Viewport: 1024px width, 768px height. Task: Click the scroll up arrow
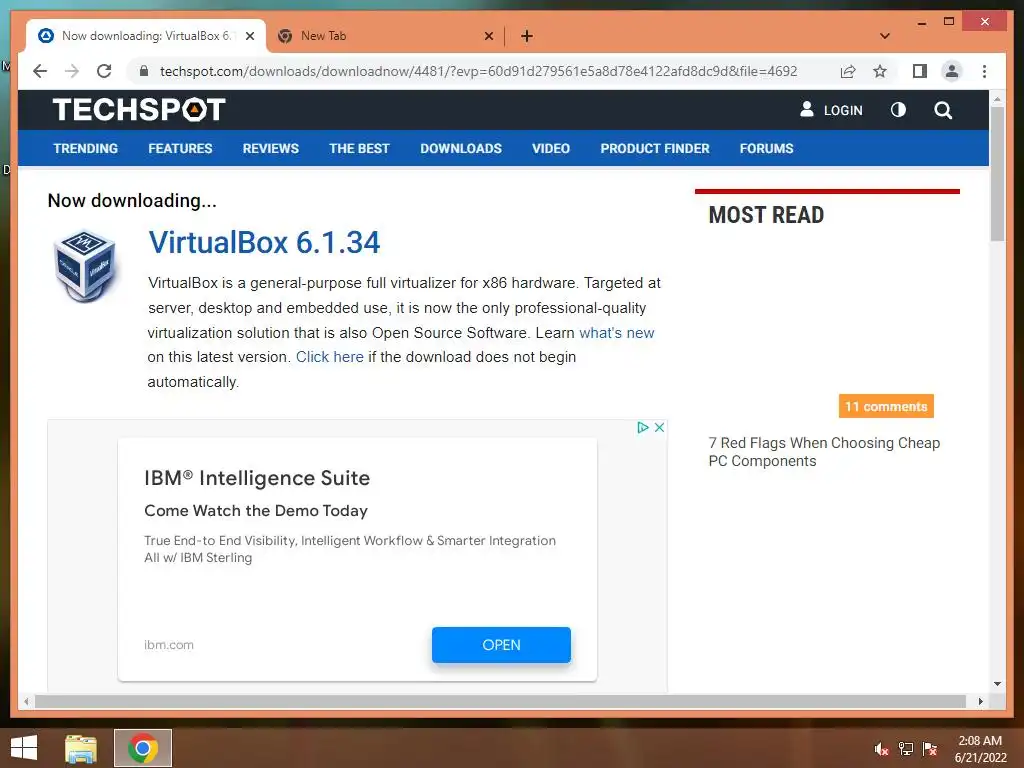tap(997, 99)
